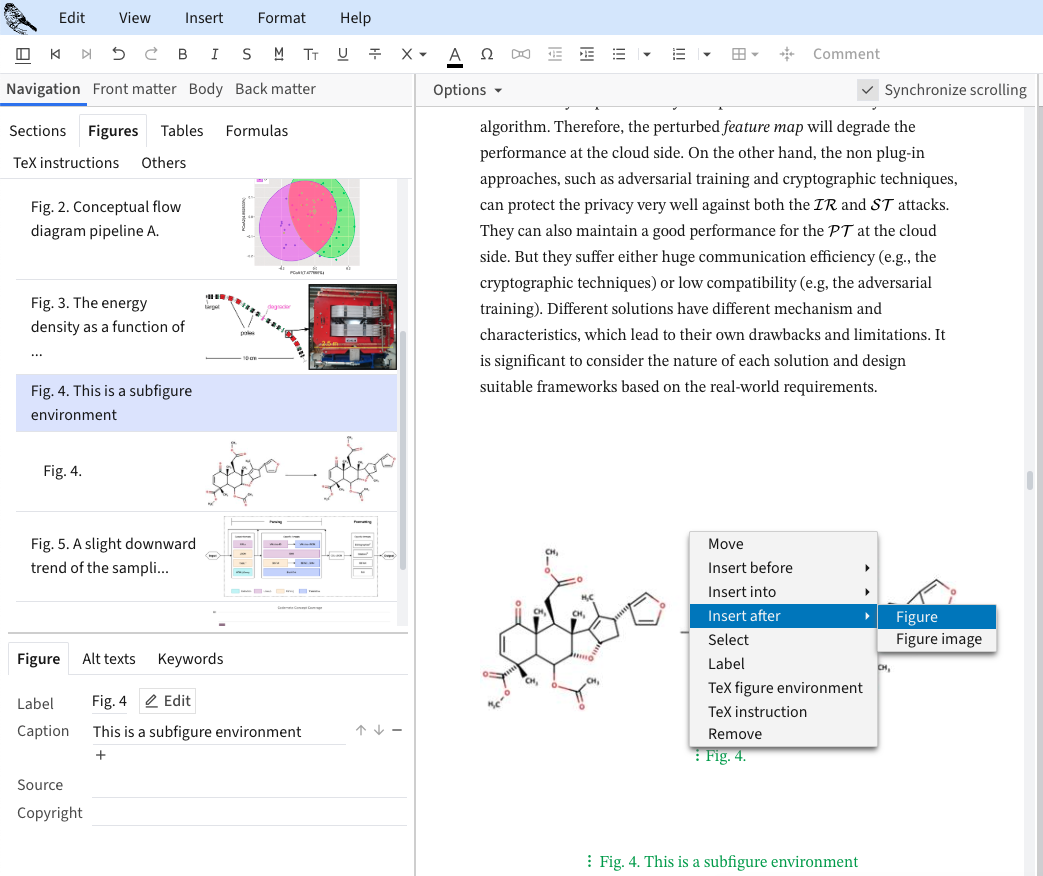This screenshot has height=876, width=1043.
Task: Open the Options dropdown
Action: pyautogui.click(x=467, y=90)
